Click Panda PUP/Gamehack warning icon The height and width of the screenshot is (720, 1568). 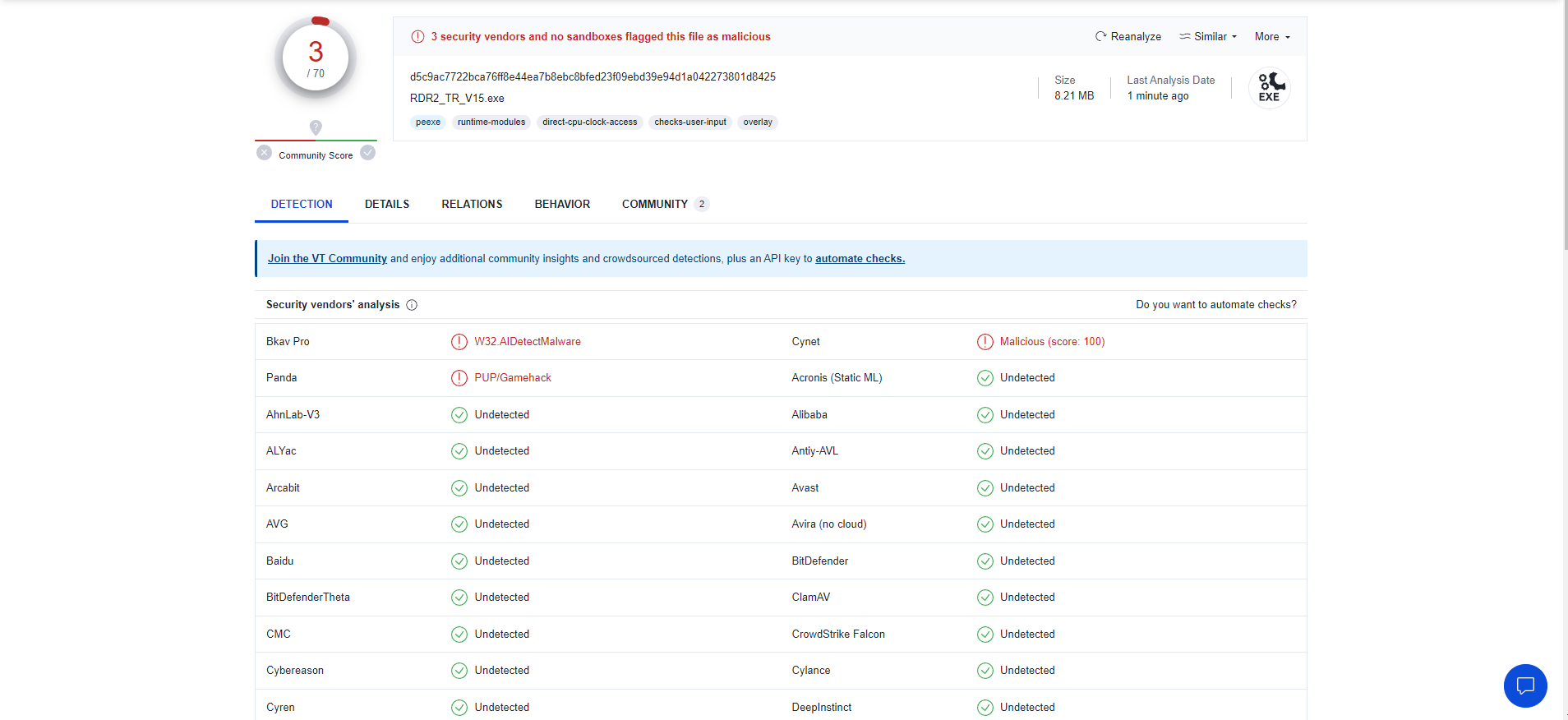pos(459,378)
